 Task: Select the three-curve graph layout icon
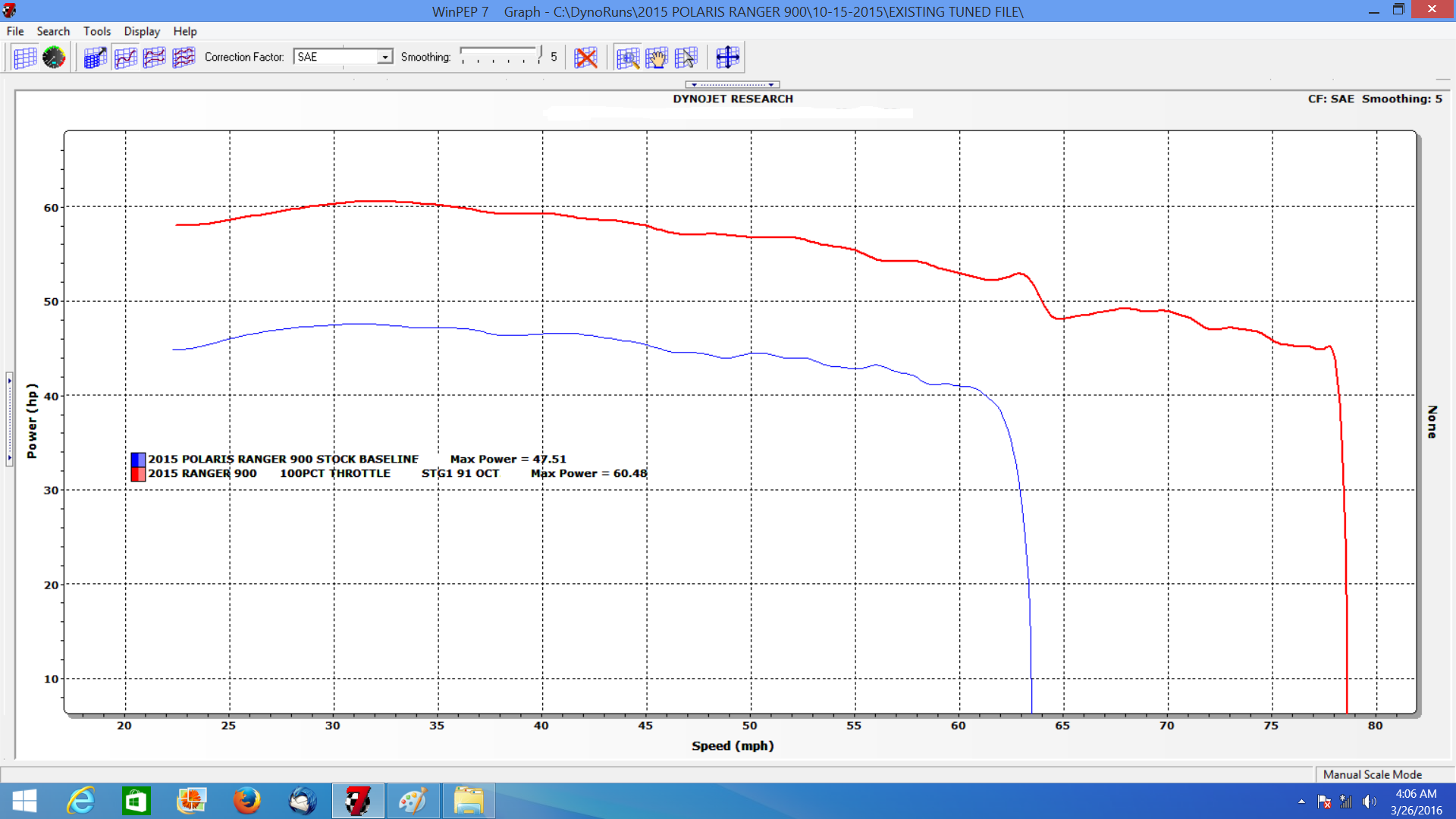[184, 58]
